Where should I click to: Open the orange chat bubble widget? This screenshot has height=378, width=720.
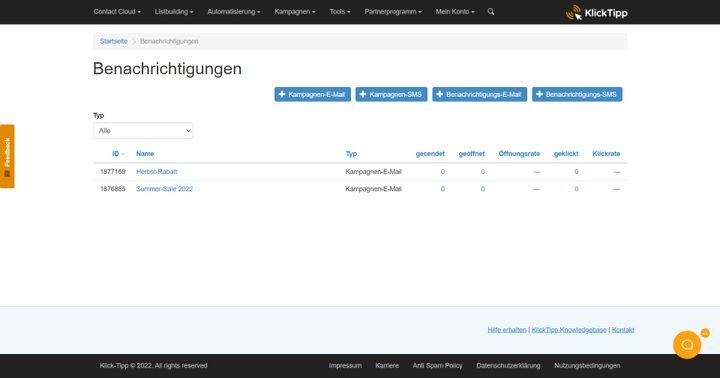click(x=687, y=344)
